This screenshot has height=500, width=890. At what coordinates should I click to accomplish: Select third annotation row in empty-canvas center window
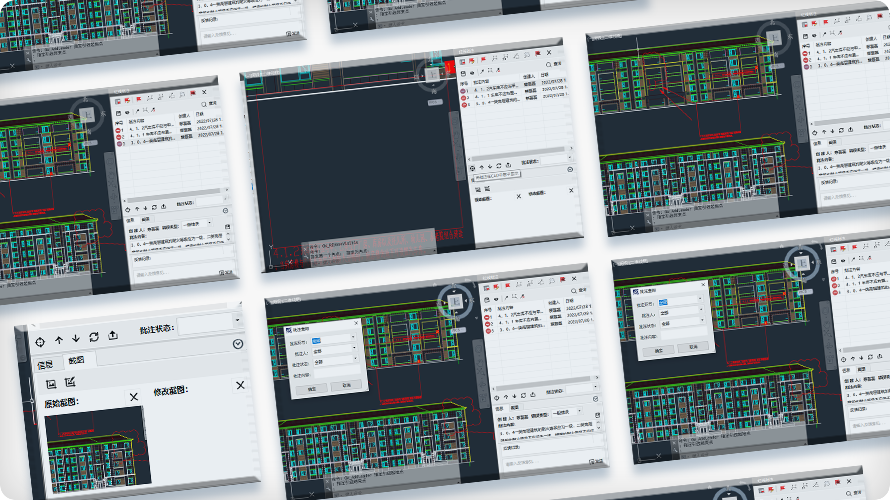tap(515, 98)
